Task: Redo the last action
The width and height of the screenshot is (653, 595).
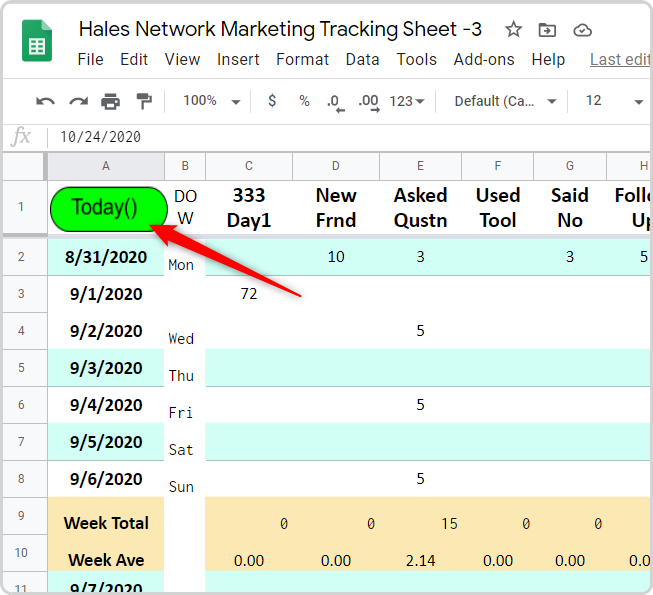Action: click(78, 101)
